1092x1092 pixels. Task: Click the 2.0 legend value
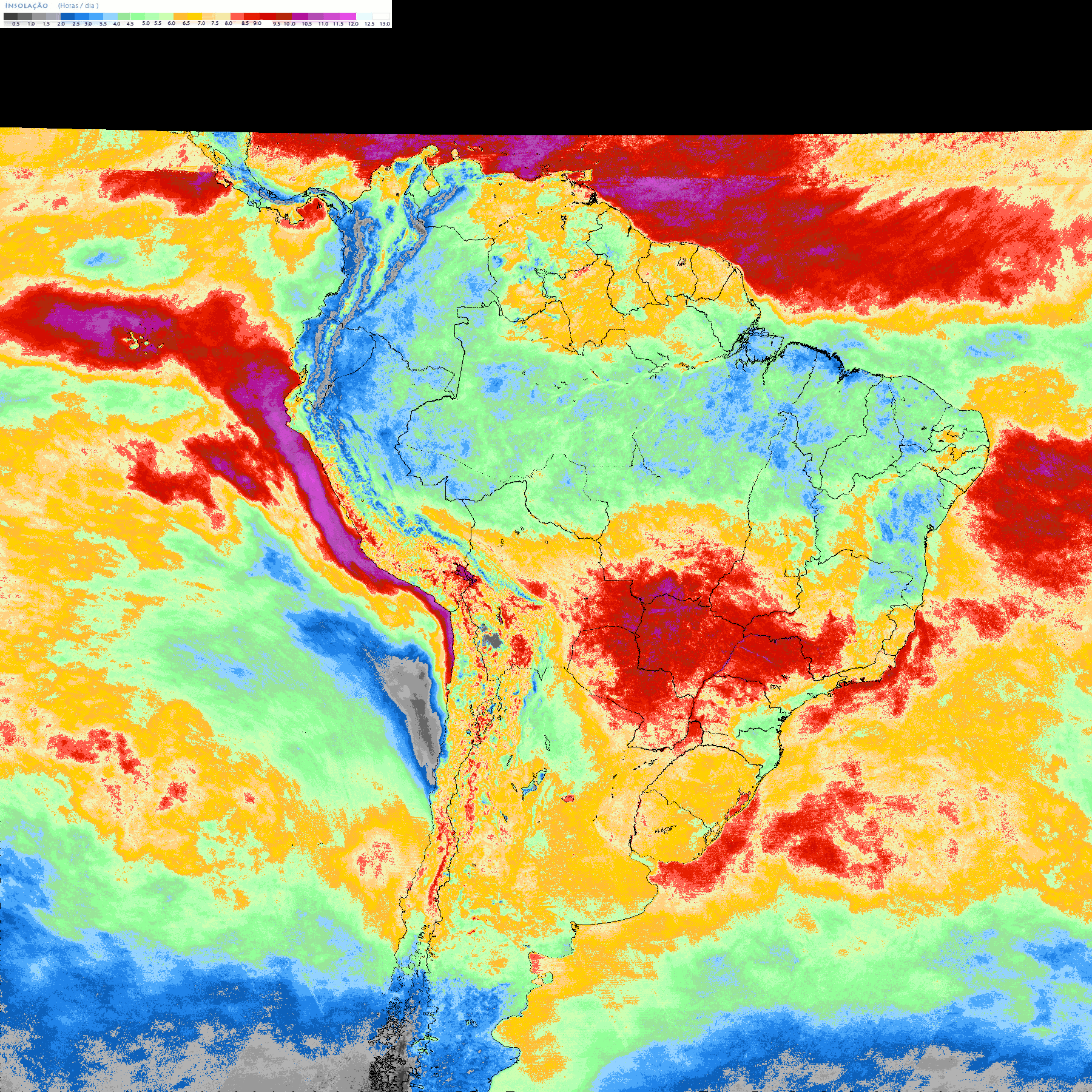click(61, 24)
